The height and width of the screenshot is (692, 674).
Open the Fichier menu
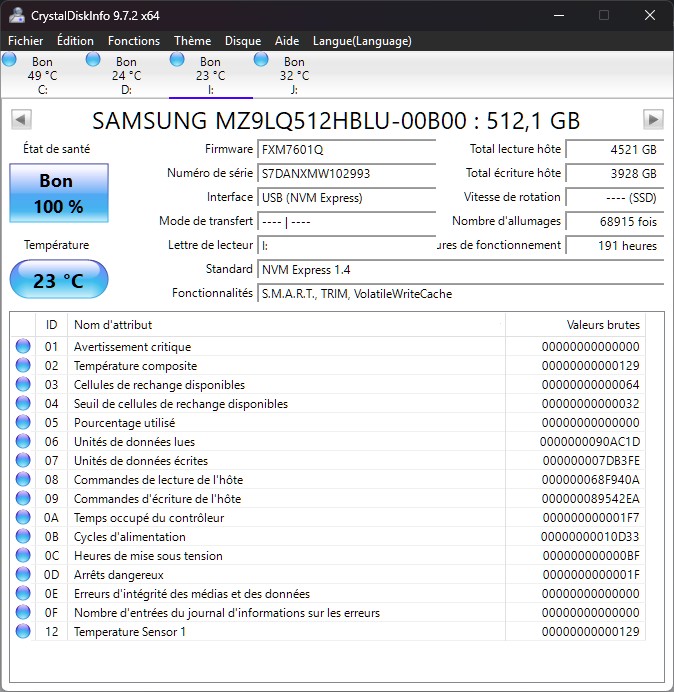click(26, 41)
